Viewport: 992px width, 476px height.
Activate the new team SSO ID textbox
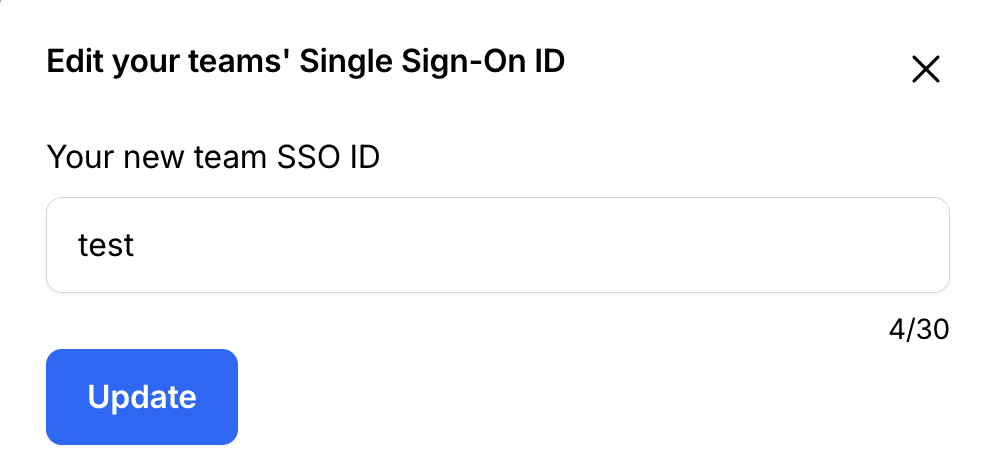[497, 245]
